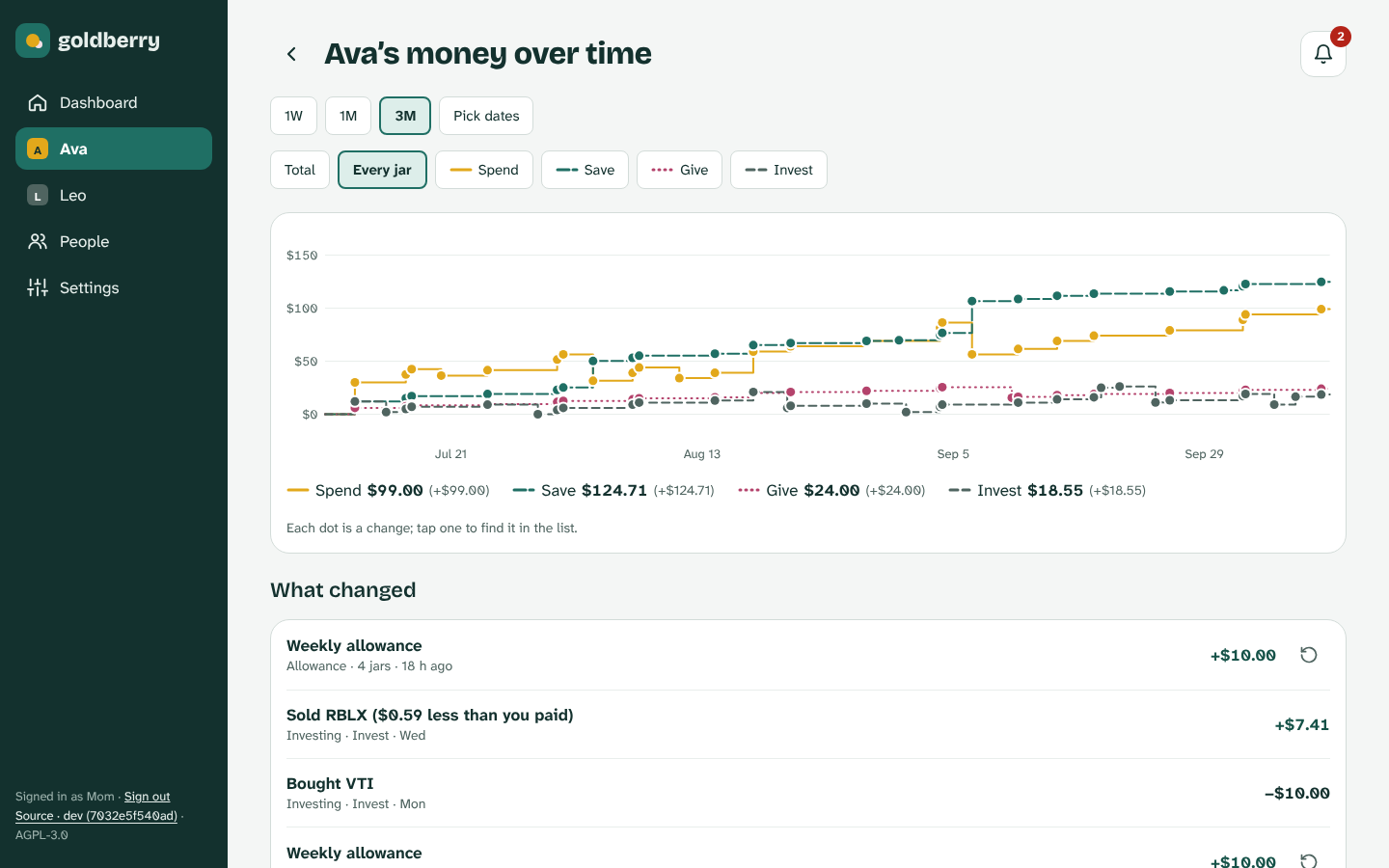
Task: Open Leo's page in sidebar
Action: pos(114,195)
